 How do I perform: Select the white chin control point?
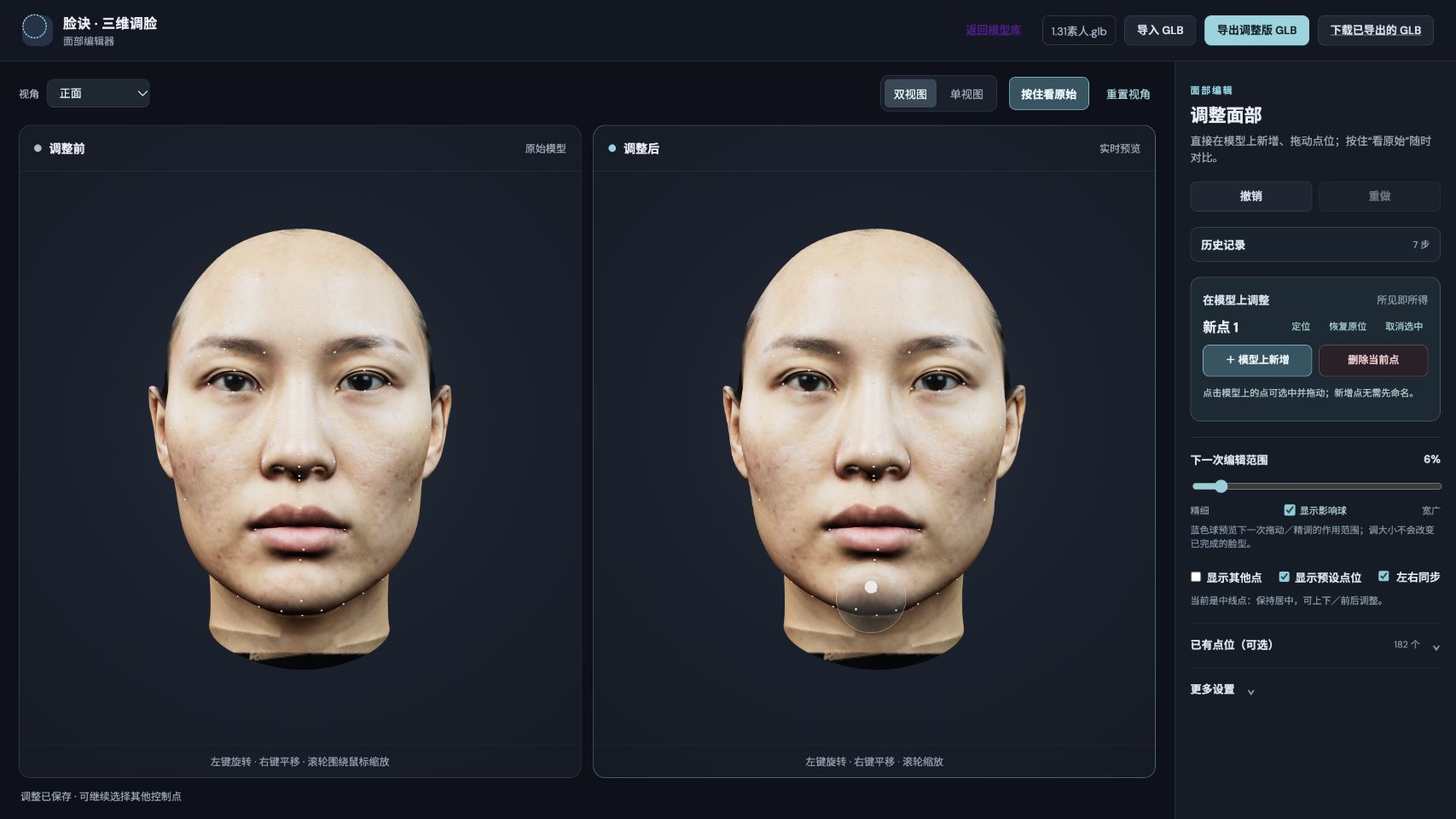point(871,587)
